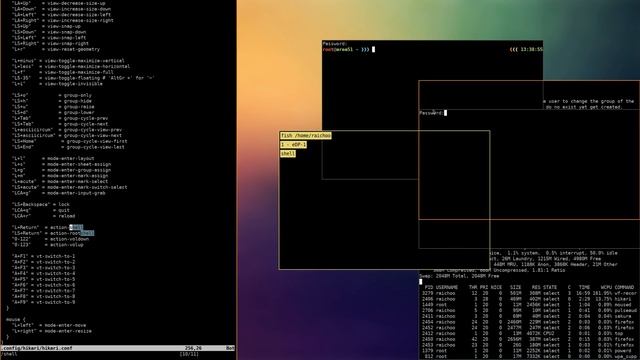Click the "action-volup" line
The width and height of the screenshot is (640, 360).
tap(48, 244)
